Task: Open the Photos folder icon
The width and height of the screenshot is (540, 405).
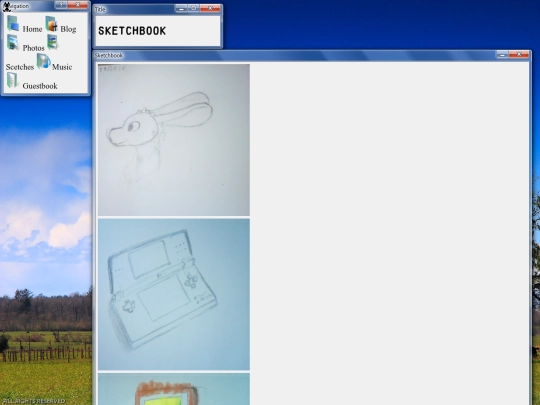Action: (x=13, y=42)
